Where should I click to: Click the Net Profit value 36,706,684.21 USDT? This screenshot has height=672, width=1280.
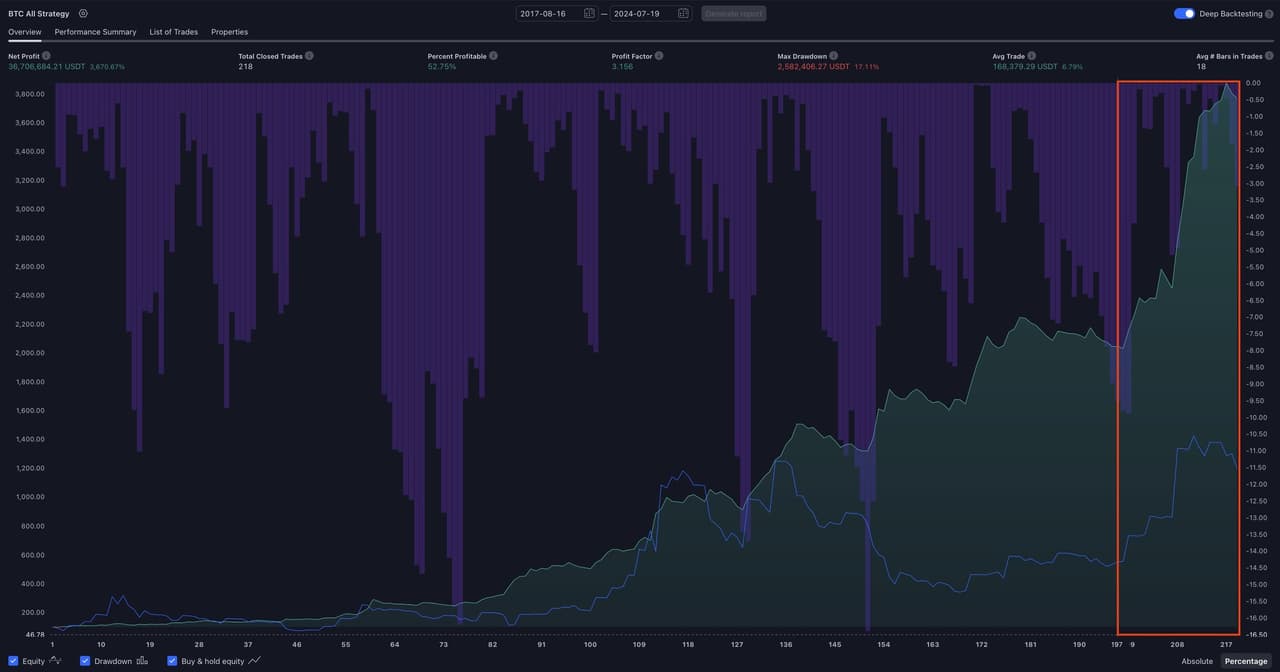tap(46, 66)
